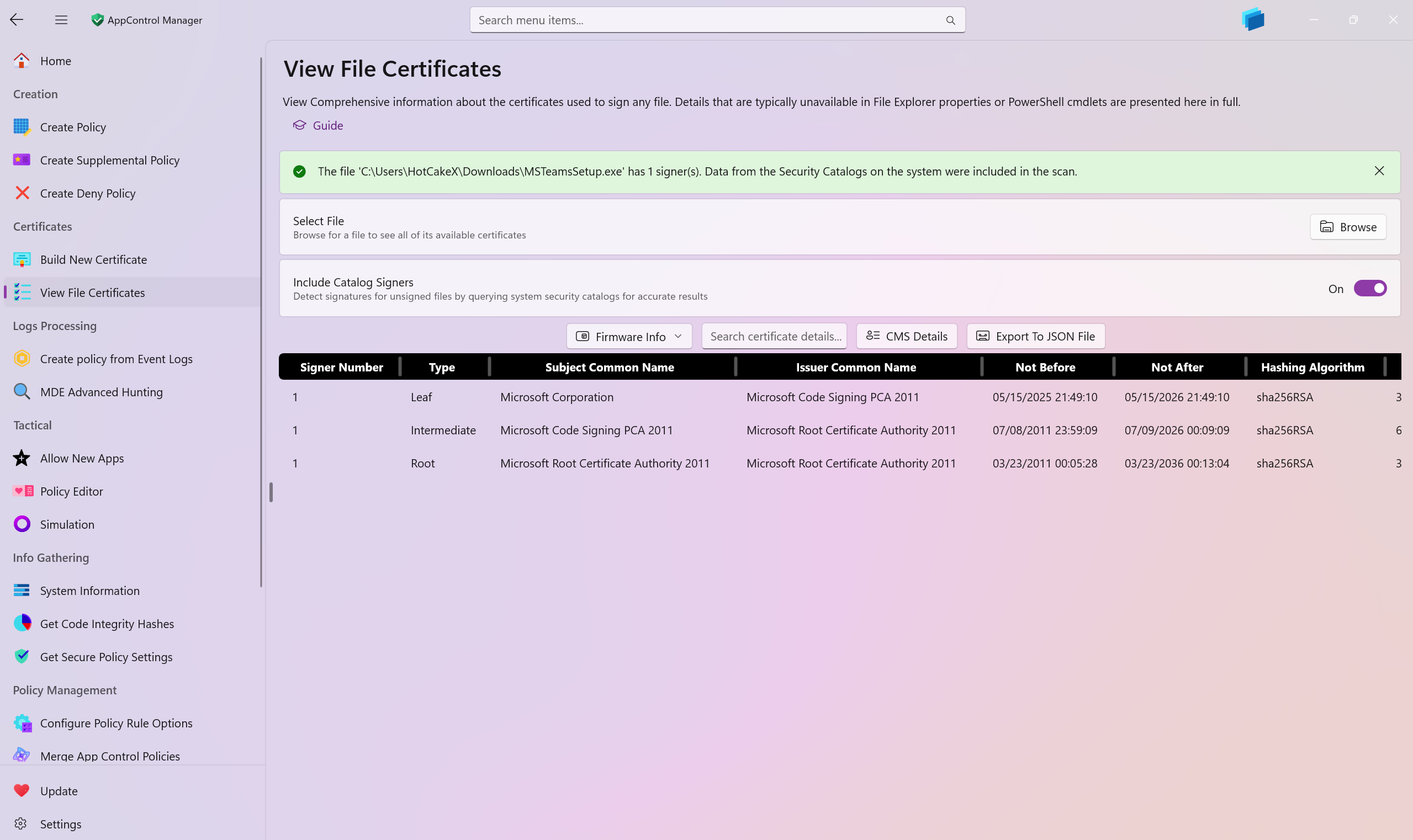
Task: Open Create Policy from the sidebar
Action: point(72,127)
